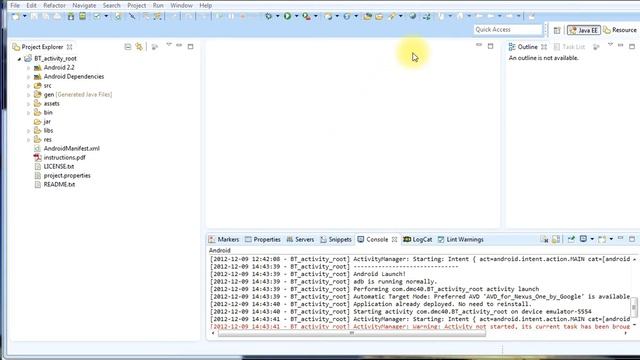Click the Console horizontal scrollbar thumb
This screenshot has height=360, width=640.
(352, 333)
